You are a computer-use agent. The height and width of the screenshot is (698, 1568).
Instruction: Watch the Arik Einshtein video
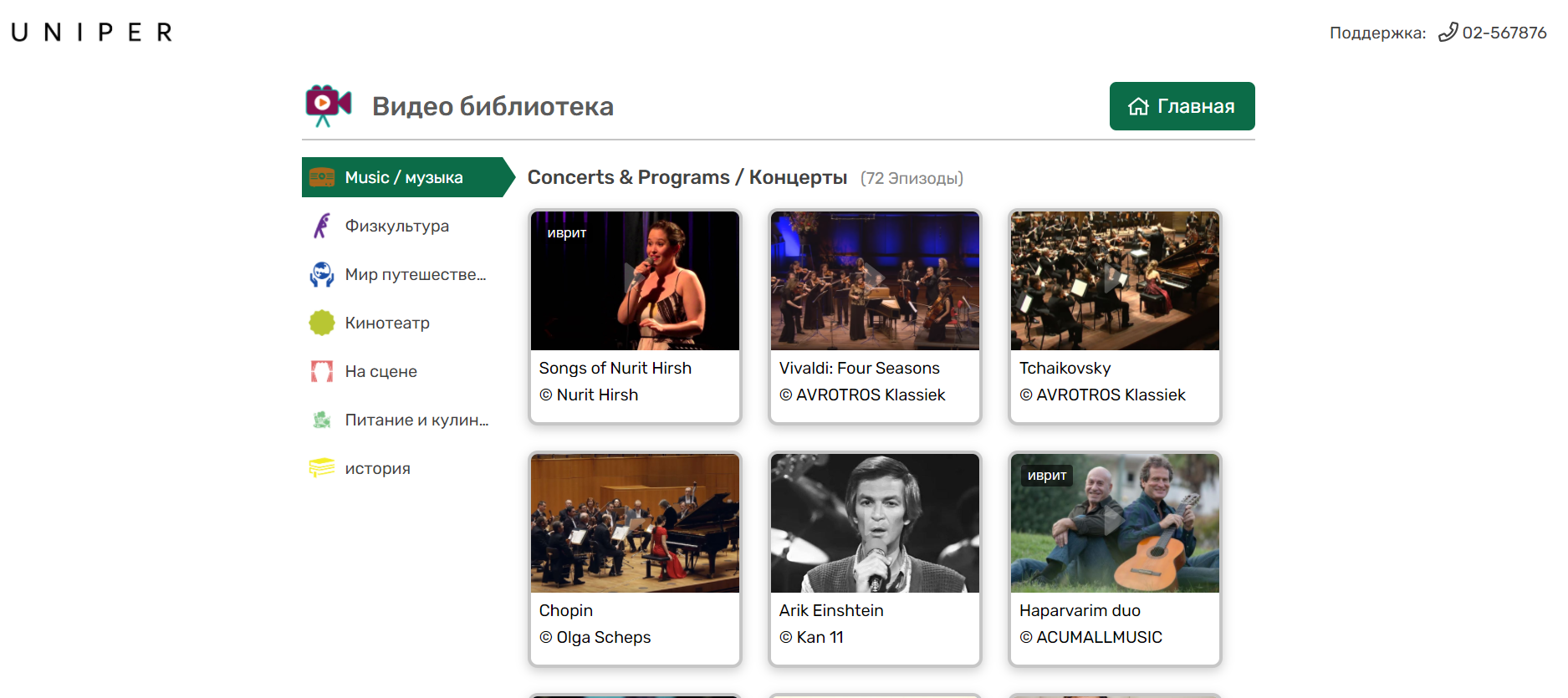tap(875, 523)
